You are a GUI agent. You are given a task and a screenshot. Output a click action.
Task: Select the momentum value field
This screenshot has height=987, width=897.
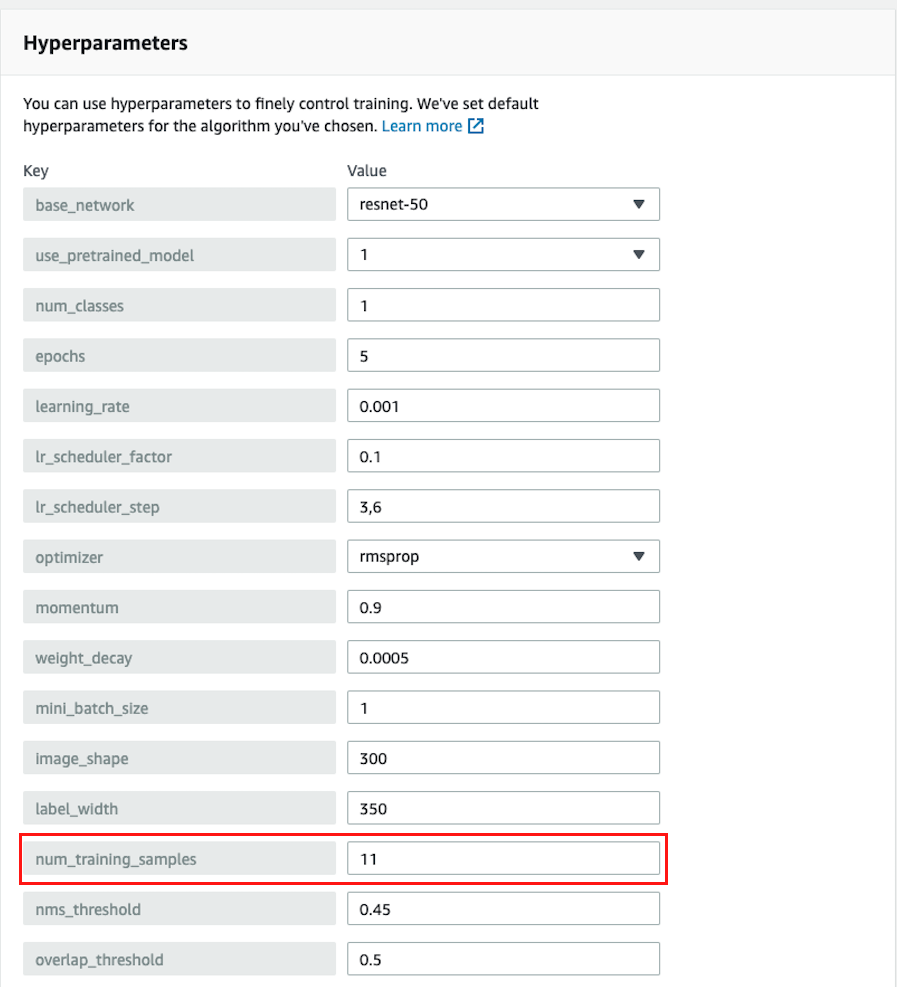pyautogui.click(x=503, y=607)
